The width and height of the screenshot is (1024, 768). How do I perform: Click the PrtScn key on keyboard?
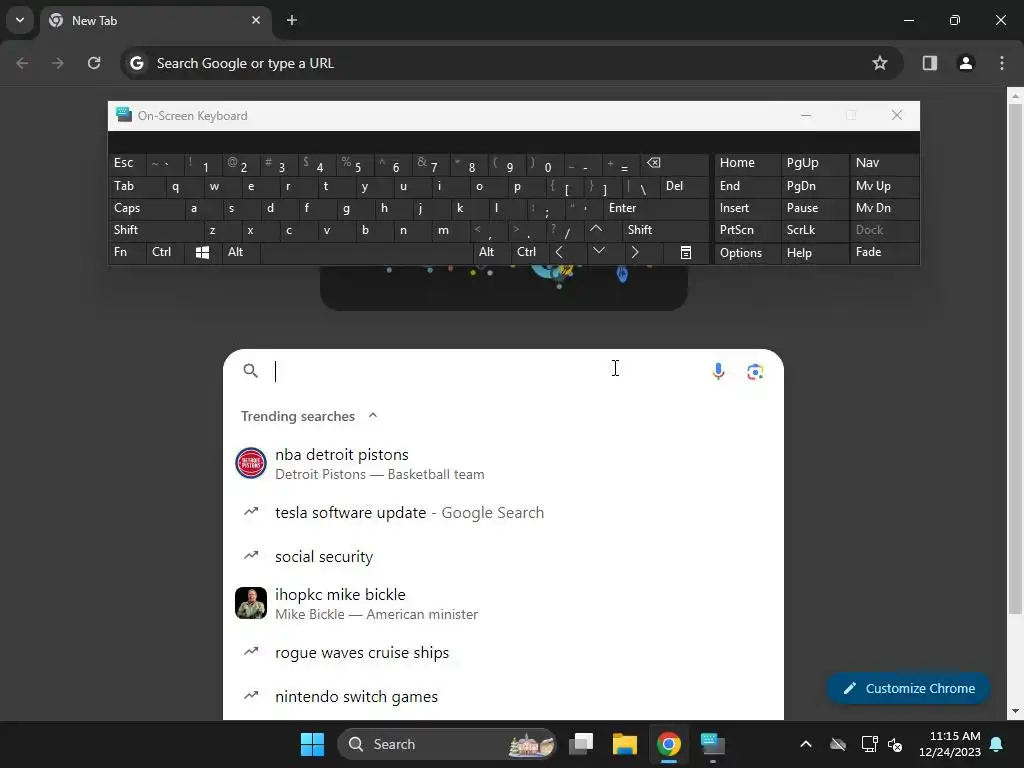tap(747, 230)
